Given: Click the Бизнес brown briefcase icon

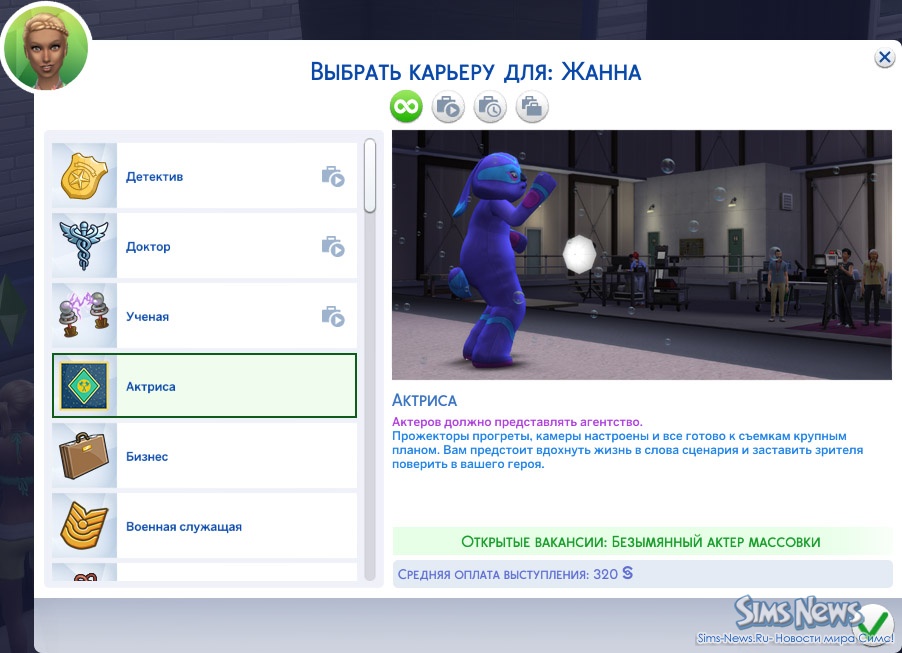Looking at the screenshot, I should (85, 457).
